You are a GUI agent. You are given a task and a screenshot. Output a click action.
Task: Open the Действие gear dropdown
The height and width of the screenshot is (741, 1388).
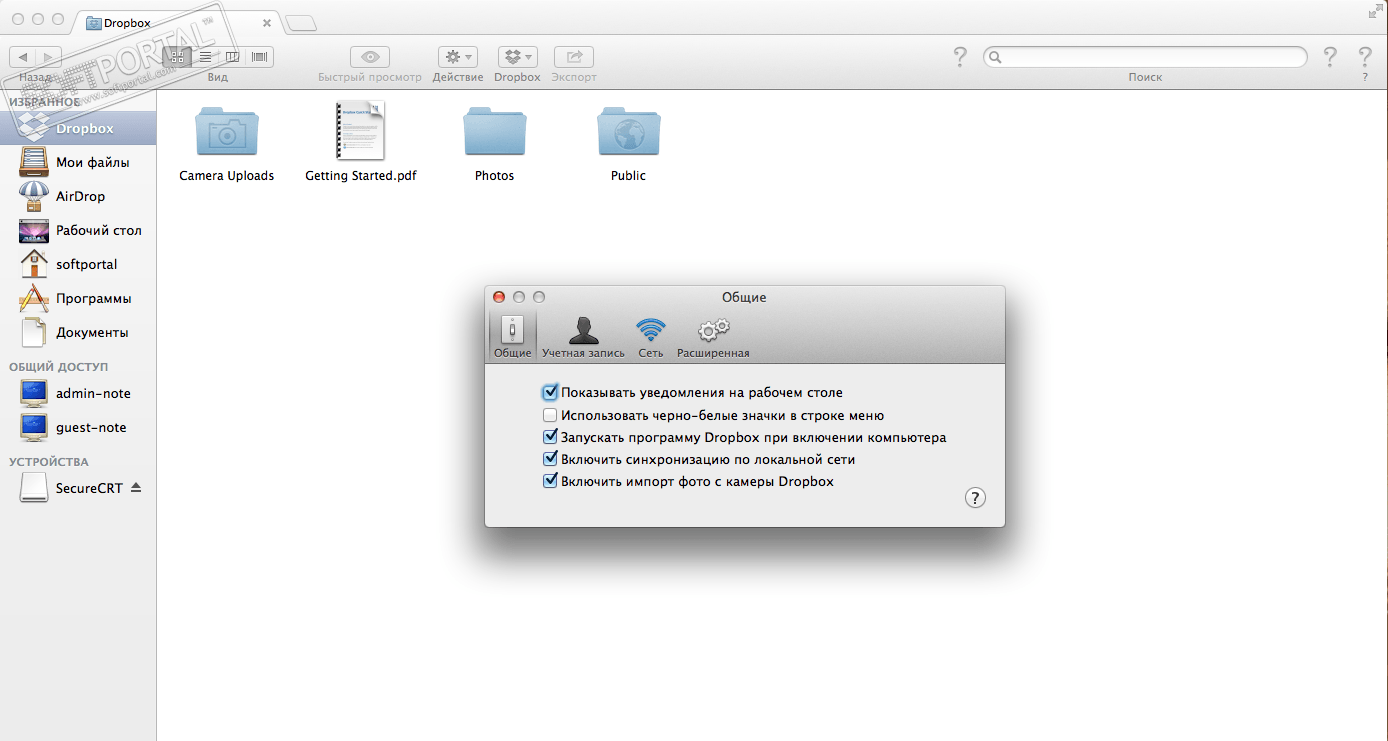point(458,57)
